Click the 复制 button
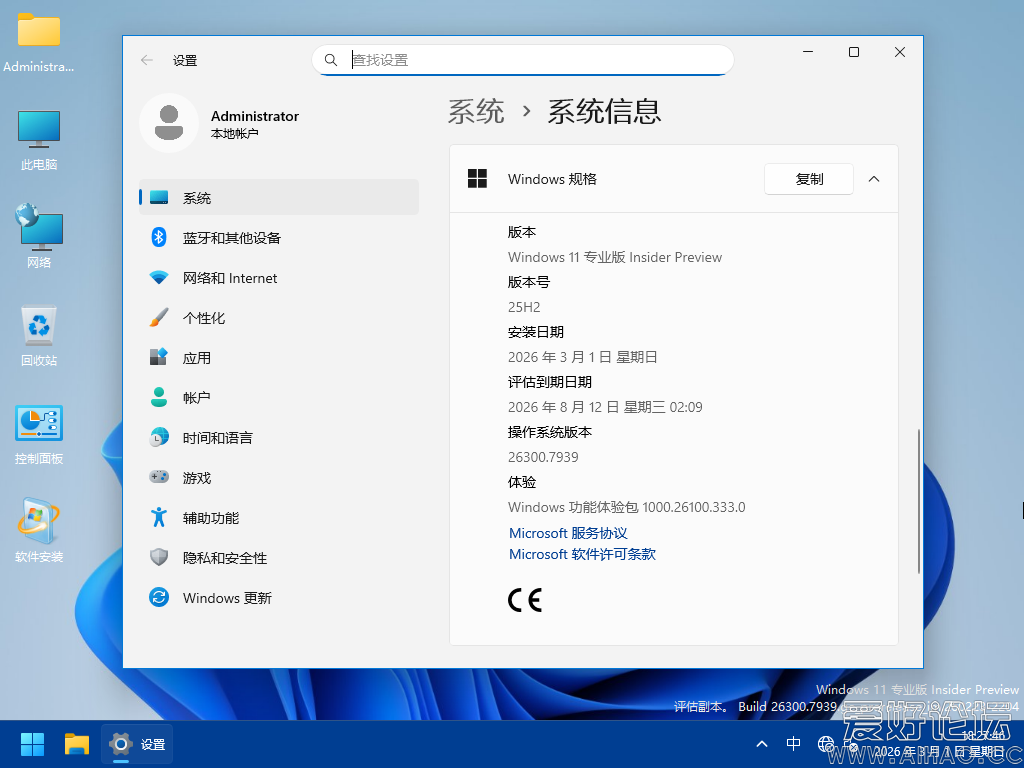This screenshot has width=1024, height=768. pyautogui.click(x=808, y=179)
